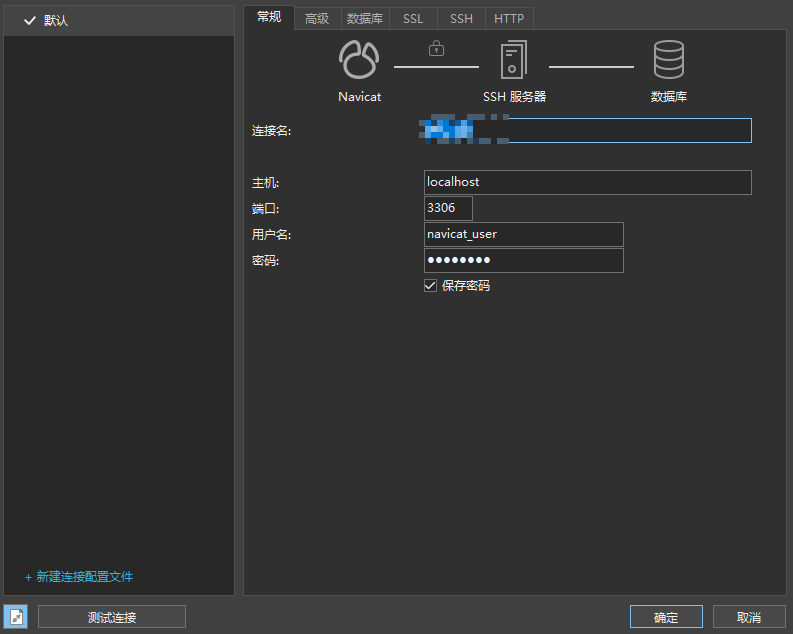
Task: Click the 用户名 field with navicat_user
Action: [x=523, y=234]
